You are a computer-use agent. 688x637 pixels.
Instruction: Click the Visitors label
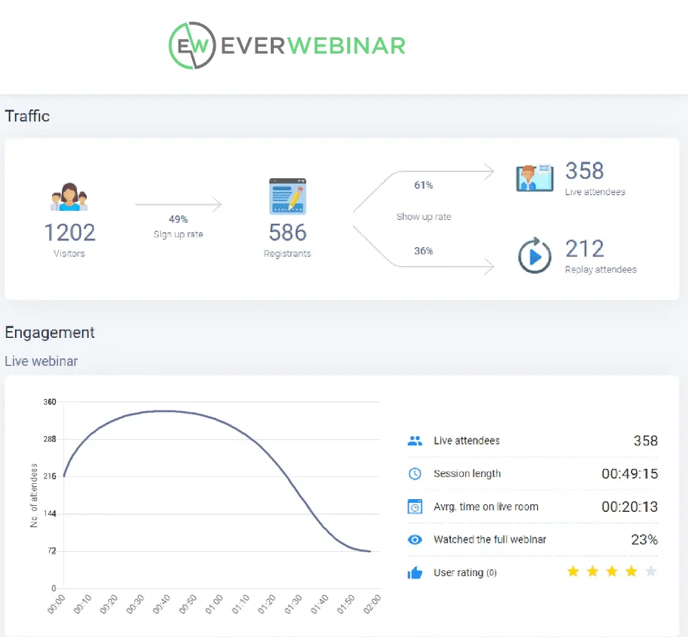pyautogui.click(x=69, y=254)
